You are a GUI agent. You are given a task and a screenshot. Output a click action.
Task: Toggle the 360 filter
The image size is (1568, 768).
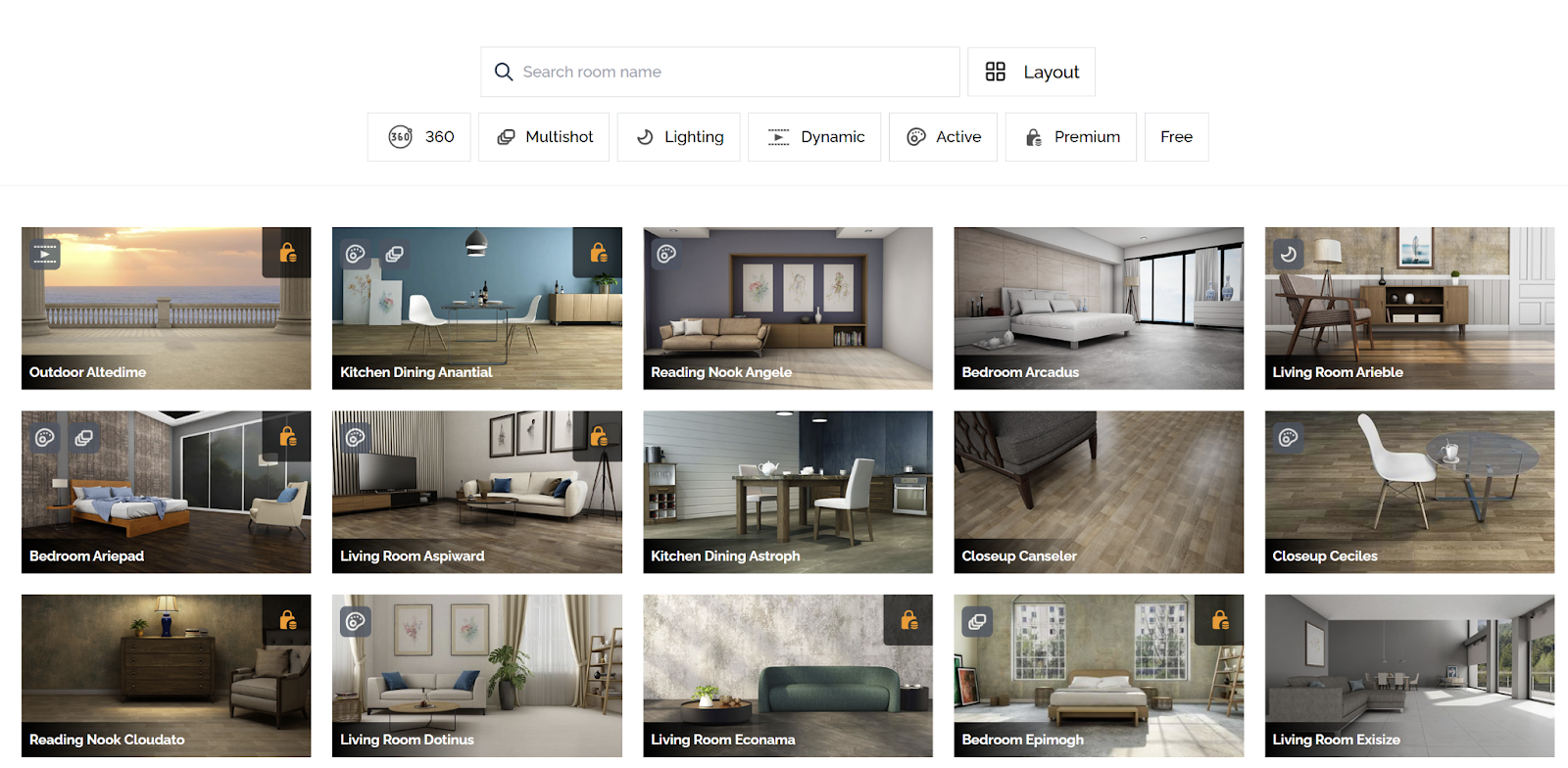coord(419,137)
